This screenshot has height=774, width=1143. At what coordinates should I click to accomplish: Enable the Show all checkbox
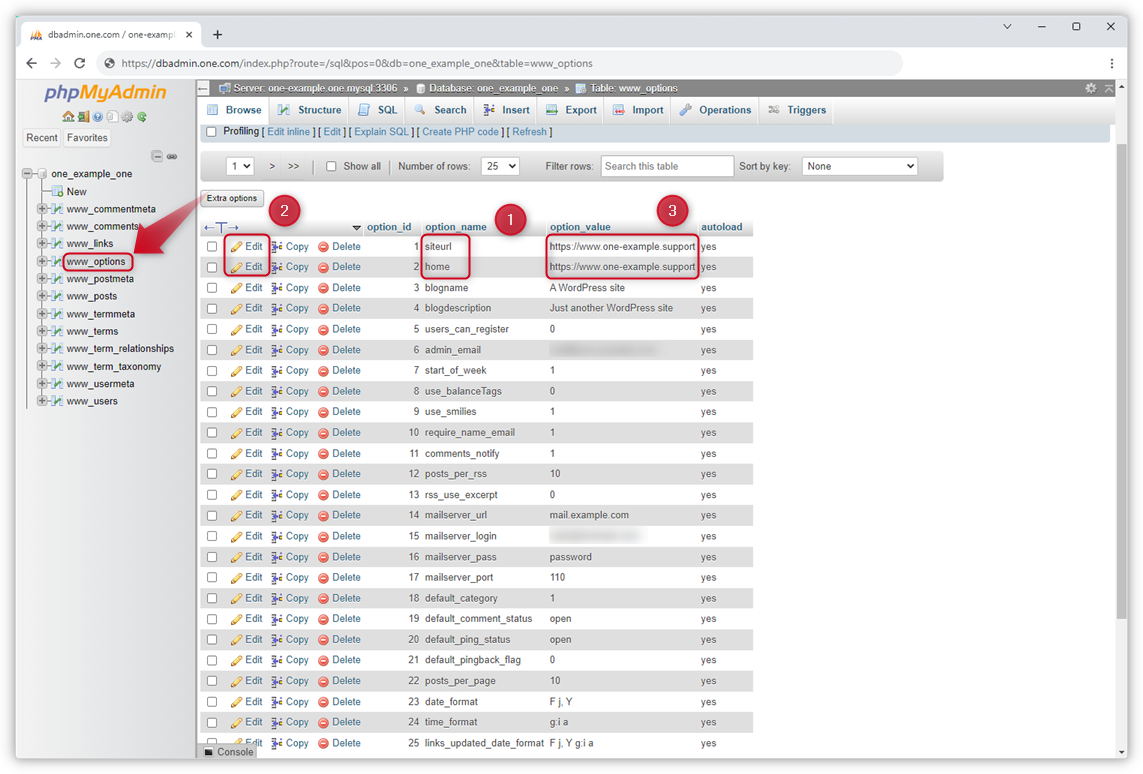(331, 166)
